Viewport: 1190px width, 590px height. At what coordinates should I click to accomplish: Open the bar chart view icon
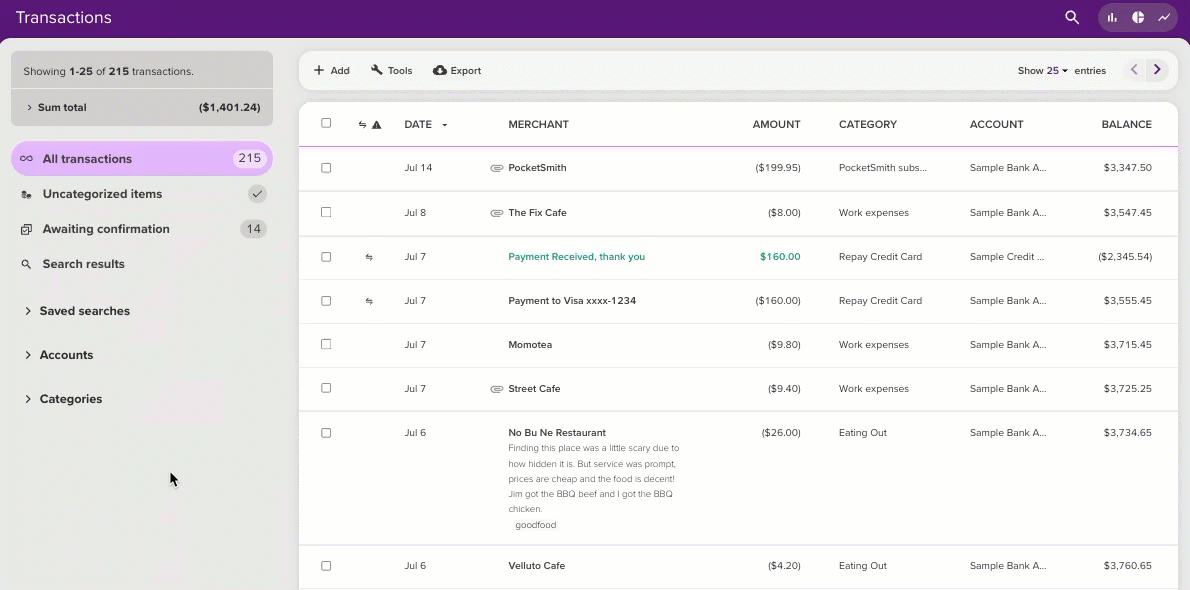1112,17
